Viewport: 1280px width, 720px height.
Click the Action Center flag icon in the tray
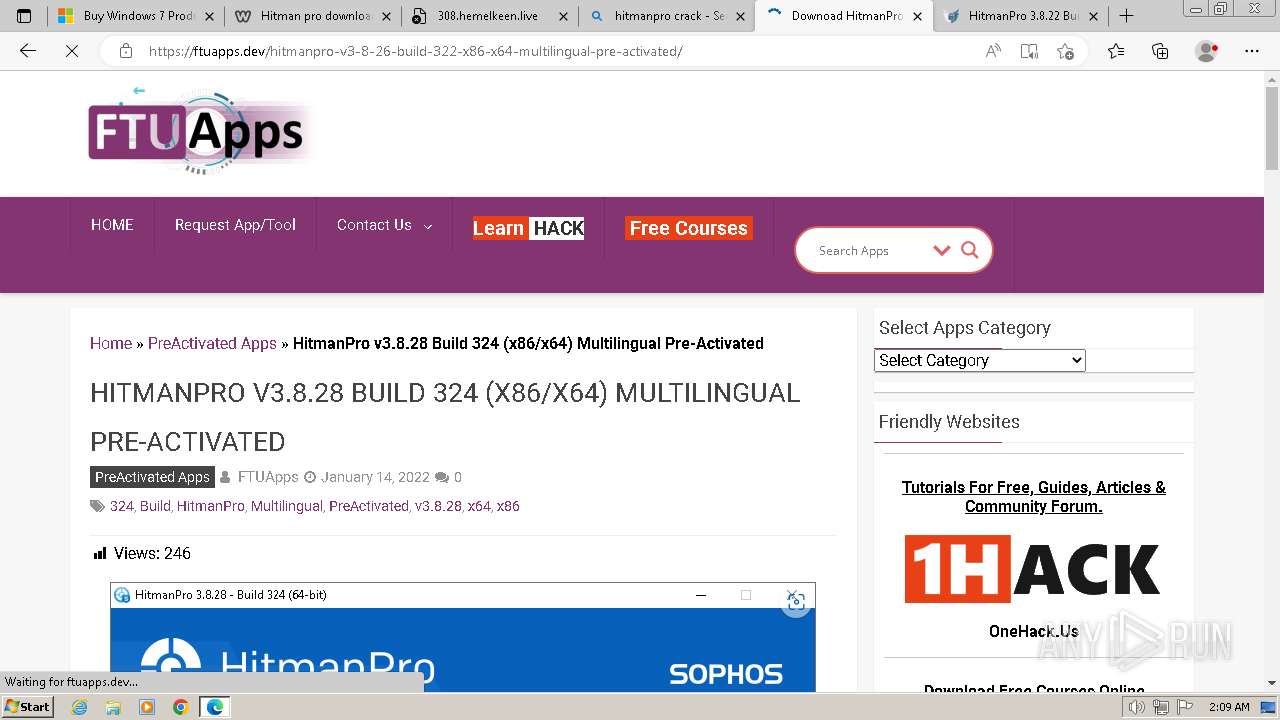1185,707
